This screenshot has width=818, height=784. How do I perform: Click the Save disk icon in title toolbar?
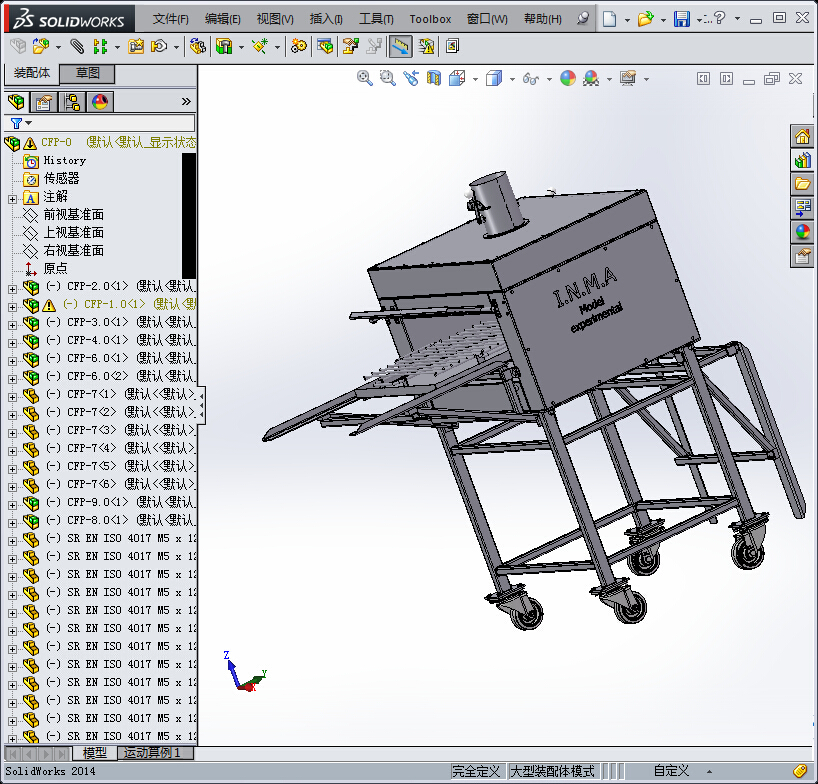pos(682,19)
